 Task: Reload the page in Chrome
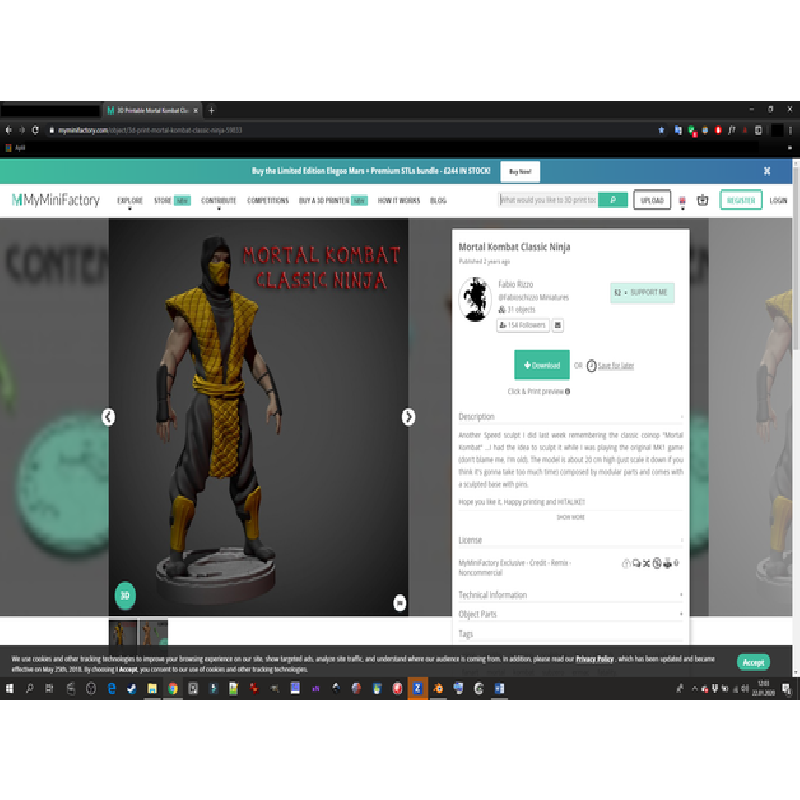(35, 130)
